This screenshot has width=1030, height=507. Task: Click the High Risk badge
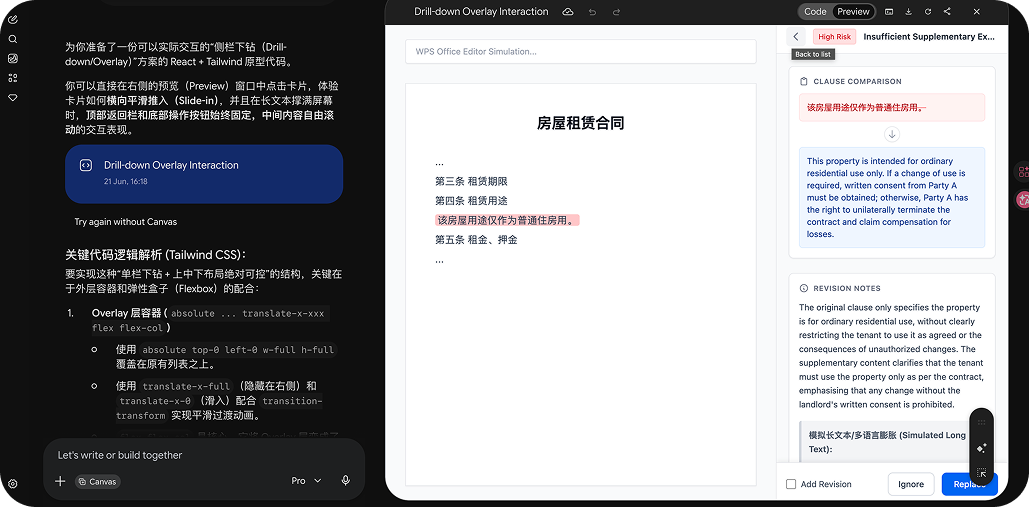[834, 37]
